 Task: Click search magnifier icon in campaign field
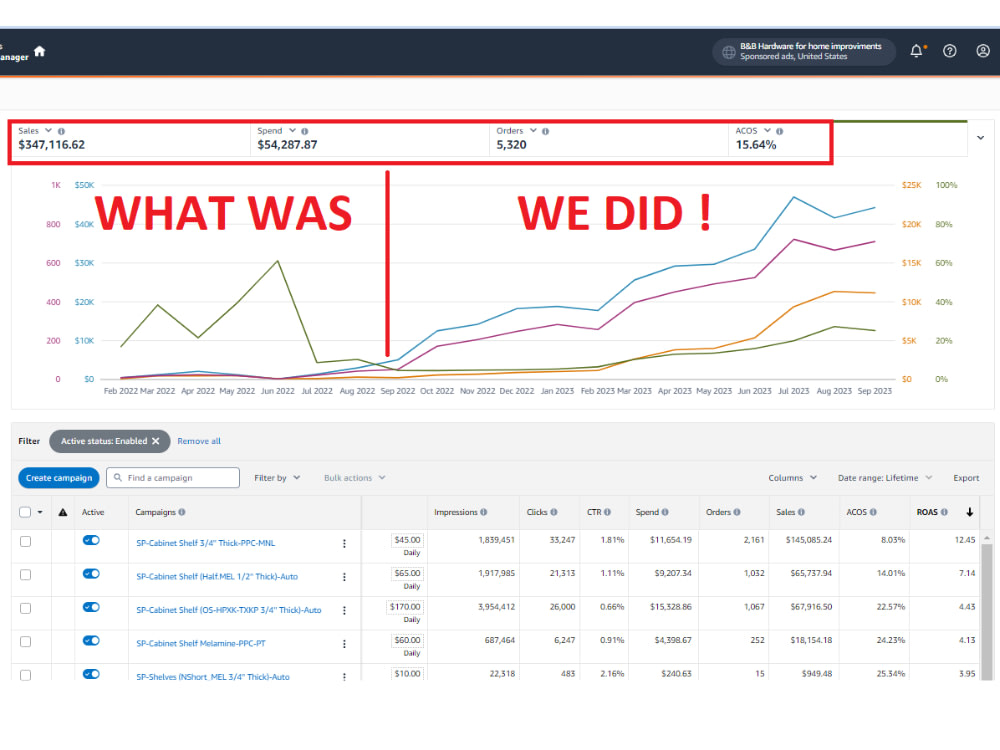coord(118,478)
